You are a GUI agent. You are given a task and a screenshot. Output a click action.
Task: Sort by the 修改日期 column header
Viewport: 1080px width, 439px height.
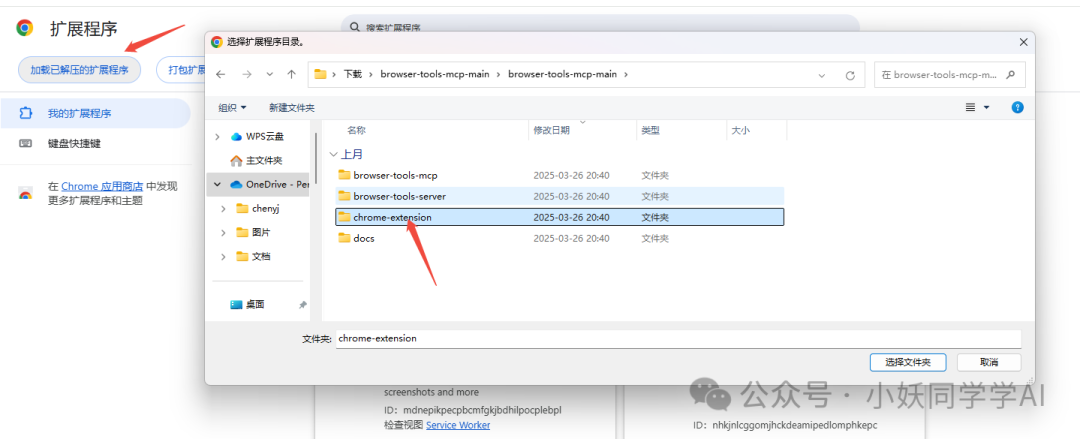click(551, 130)
